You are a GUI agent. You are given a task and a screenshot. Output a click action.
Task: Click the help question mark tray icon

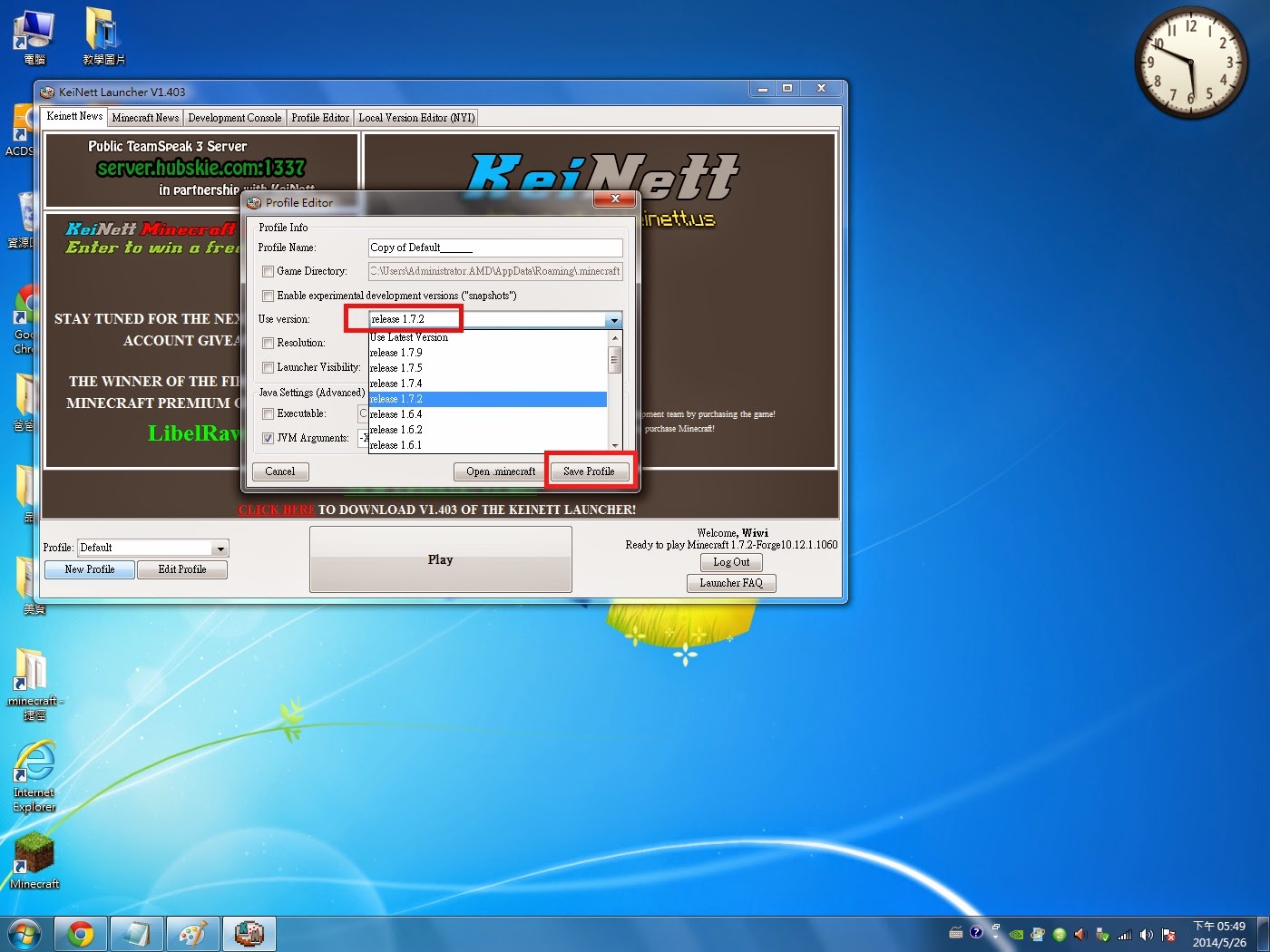976,932
